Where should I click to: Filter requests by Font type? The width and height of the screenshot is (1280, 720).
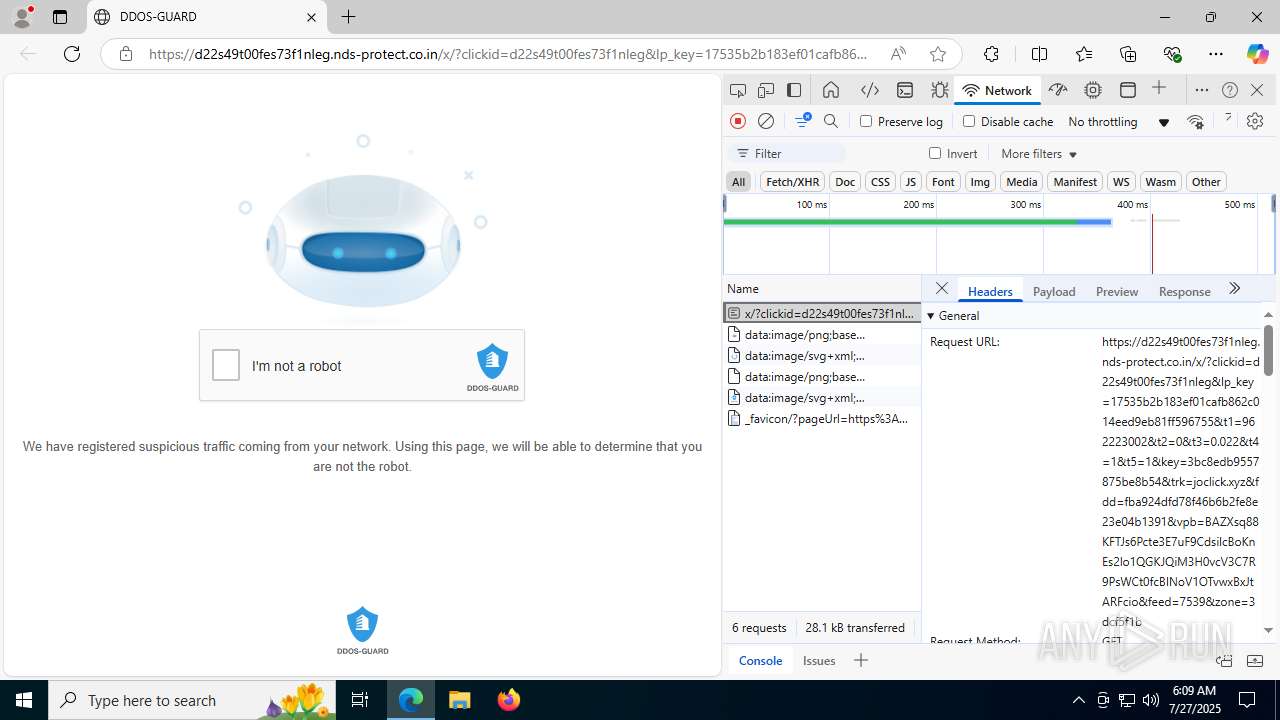(x=943, y=181)
